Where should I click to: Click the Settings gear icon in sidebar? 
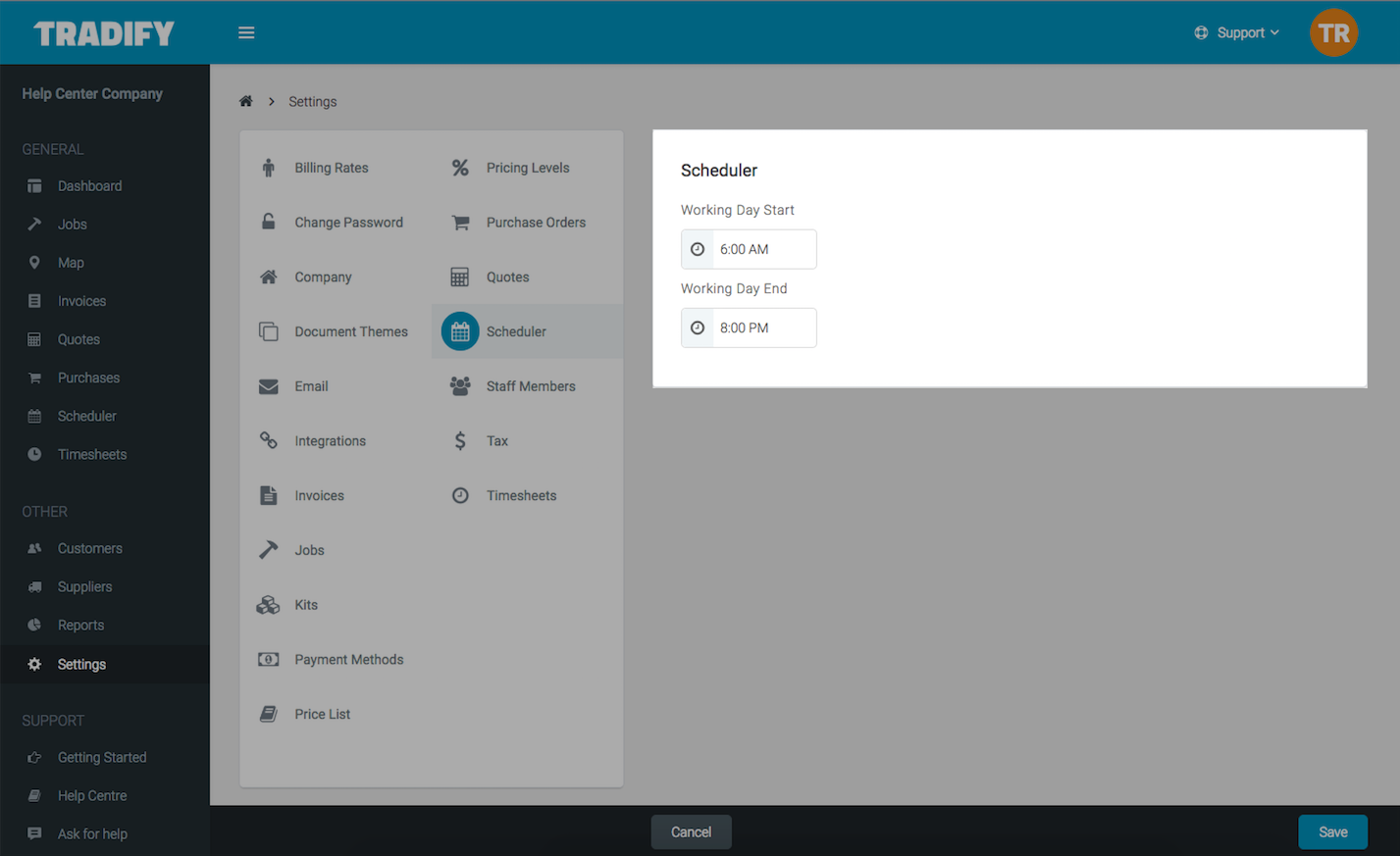pos(34,664)
